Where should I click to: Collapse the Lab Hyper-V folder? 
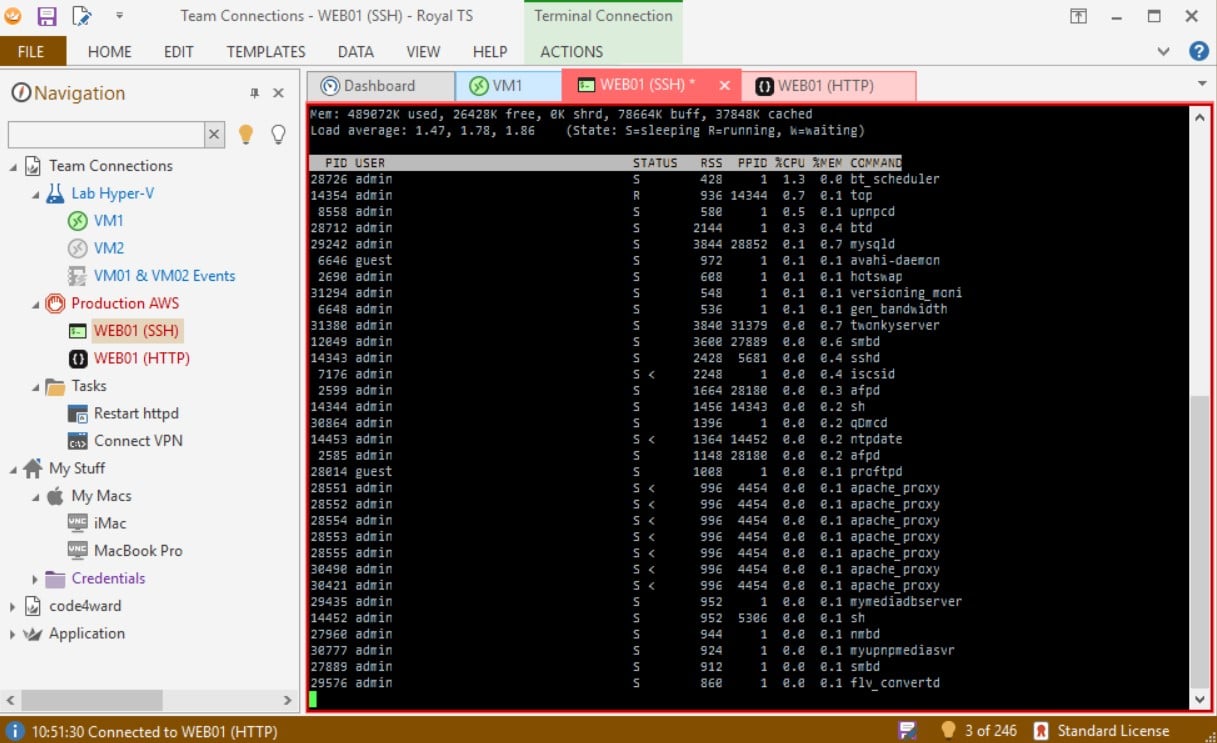pos(35,195)
